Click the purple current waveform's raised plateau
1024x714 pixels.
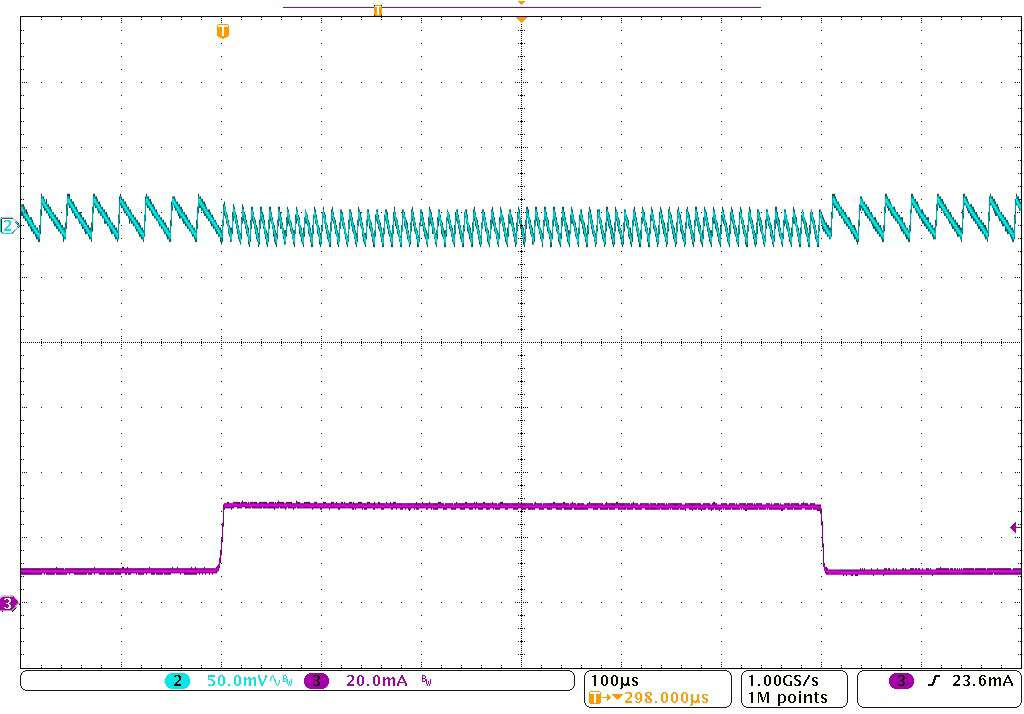point(520,506)
